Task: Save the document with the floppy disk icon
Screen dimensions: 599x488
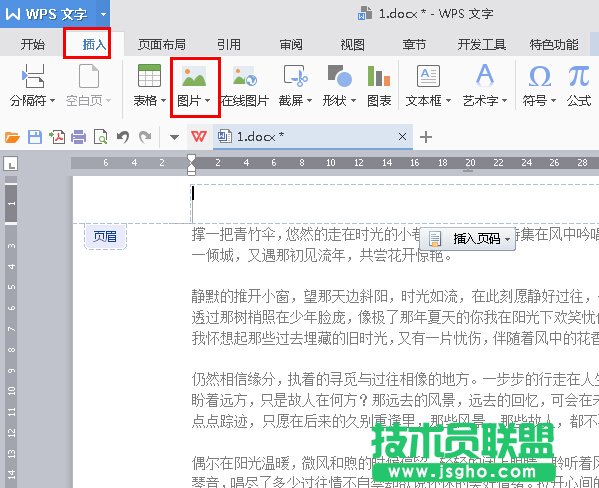Action: coord(35,137)
